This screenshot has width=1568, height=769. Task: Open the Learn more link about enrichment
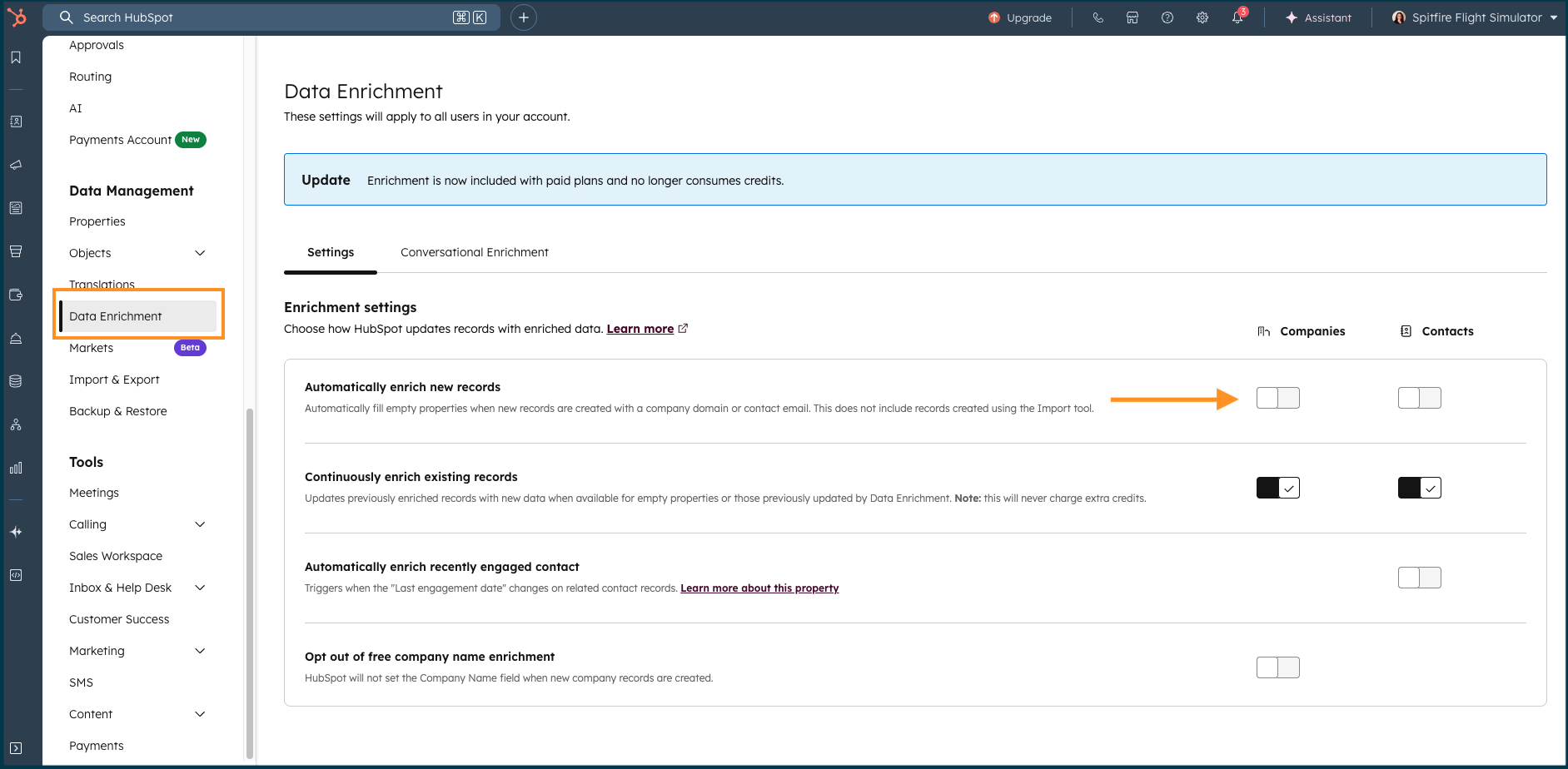pos(641,329)
